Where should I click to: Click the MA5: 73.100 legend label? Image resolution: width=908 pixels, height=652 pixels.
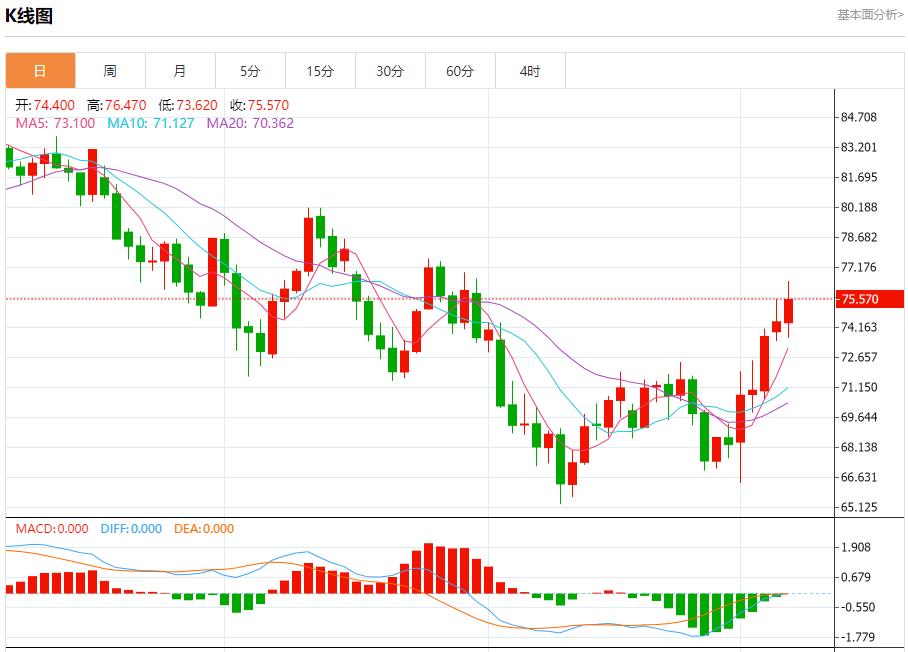tap(55, 123)
